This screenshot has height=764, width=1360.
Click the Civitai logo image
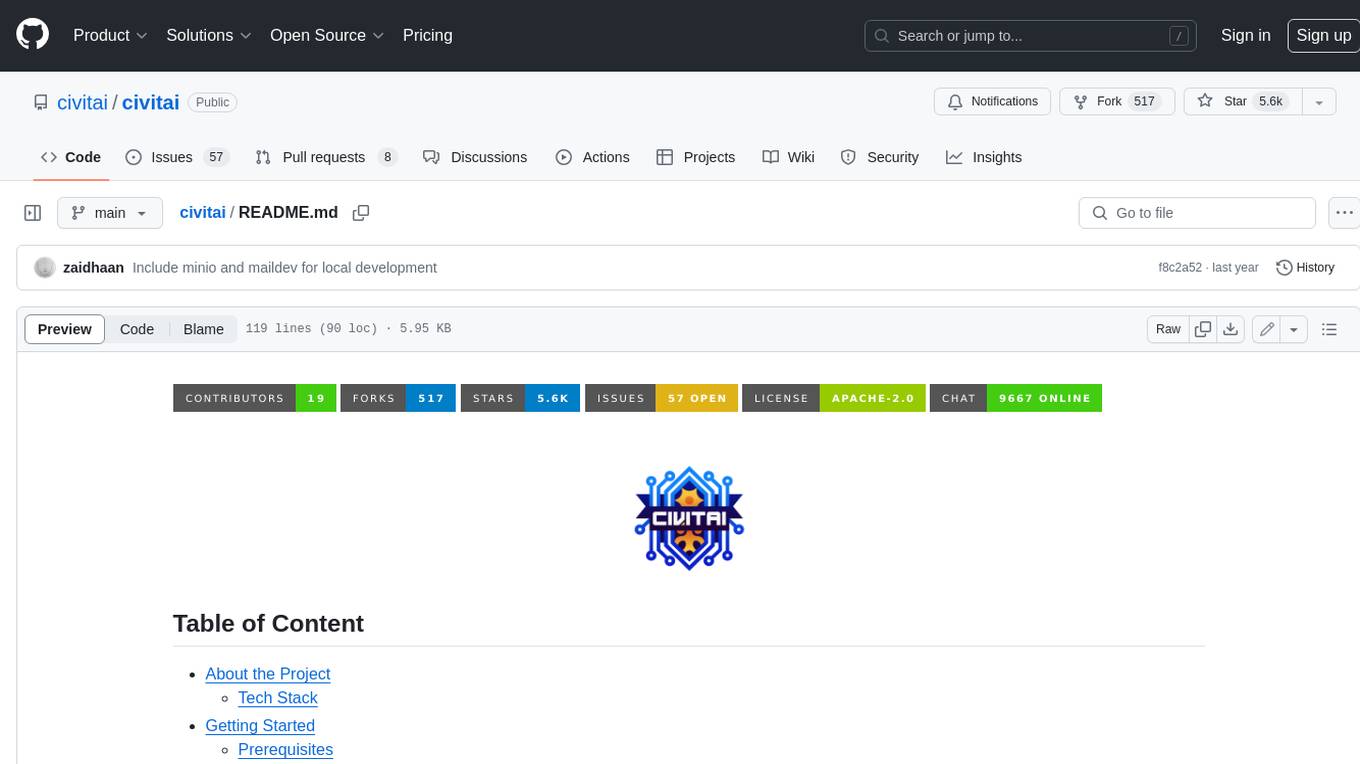pos(689,518)
